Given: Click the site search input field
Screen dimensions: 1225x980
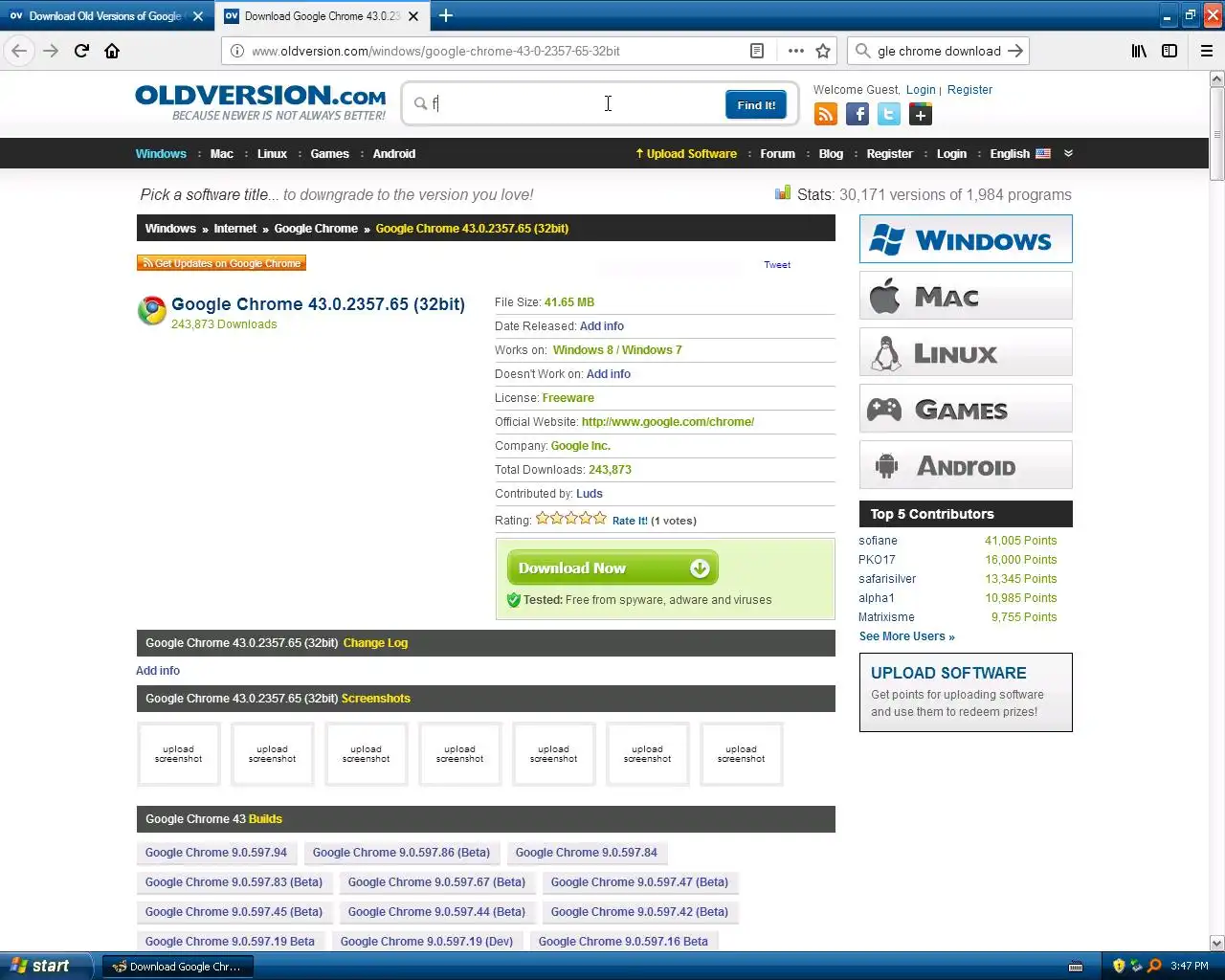Looking at the screenshot, I should 574,103.
